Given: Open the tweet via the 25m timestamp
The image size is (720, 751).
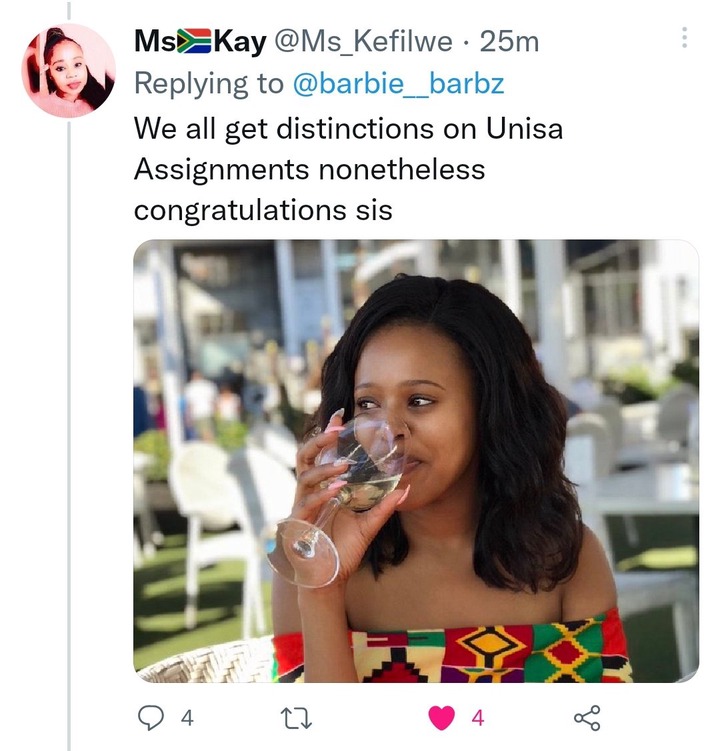Looking at the screenshot, I should pos(509,42).
